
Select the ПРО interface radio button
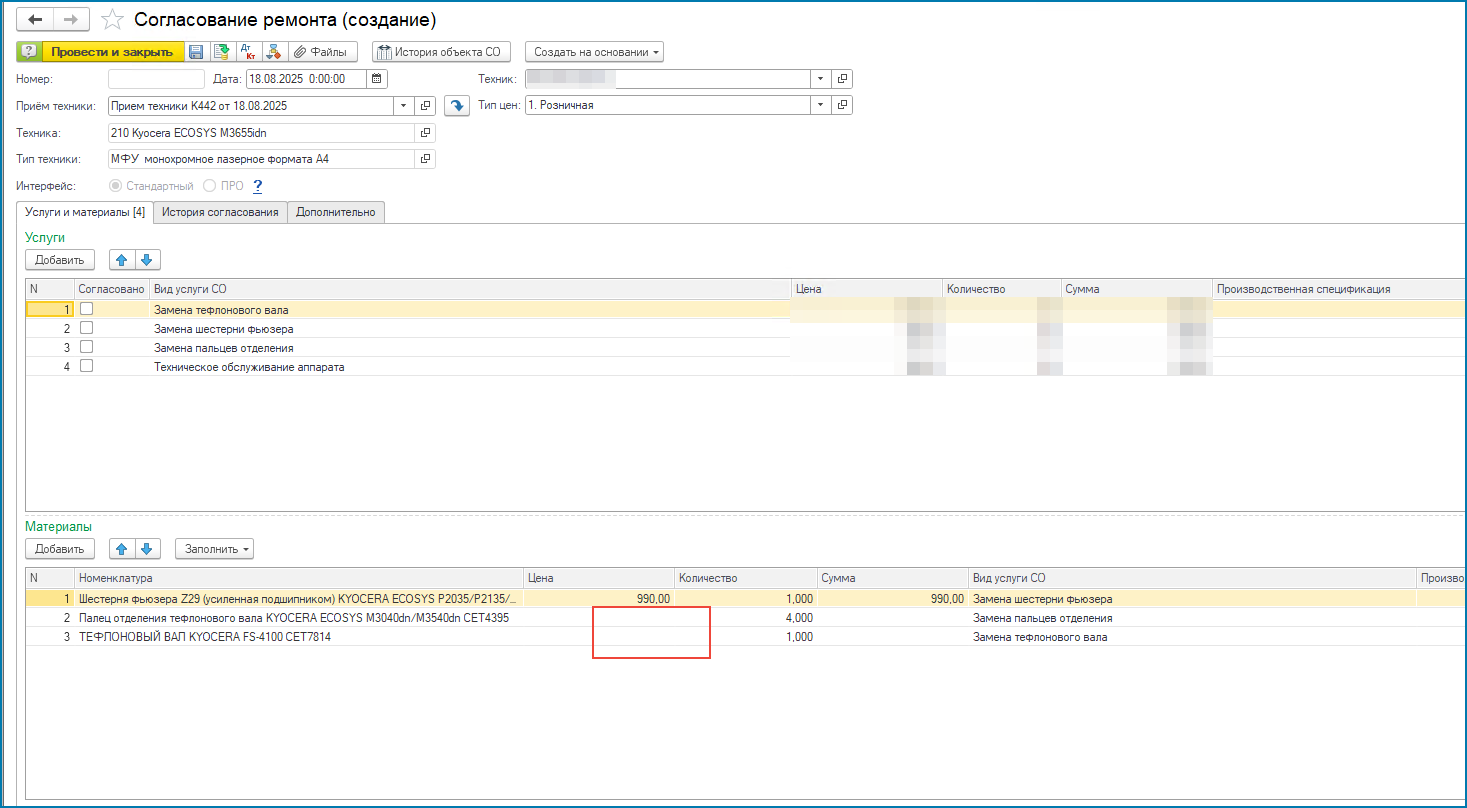point(210,186)
